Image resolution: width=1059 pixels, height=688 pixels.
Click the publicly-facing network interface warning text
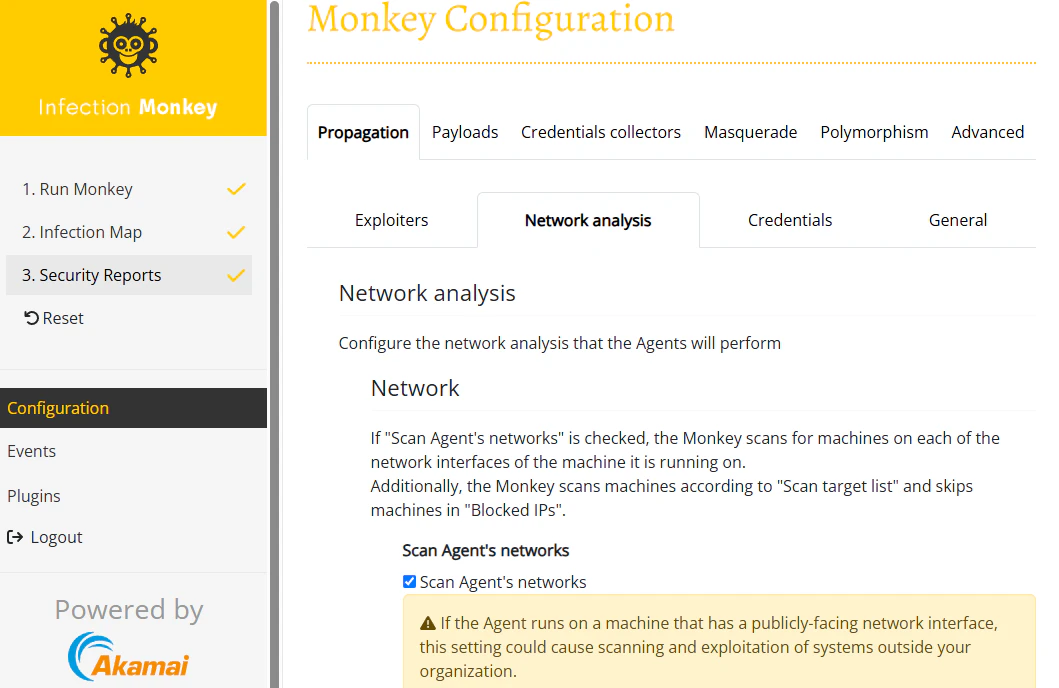pyautogui.click(x=709, y=647)
